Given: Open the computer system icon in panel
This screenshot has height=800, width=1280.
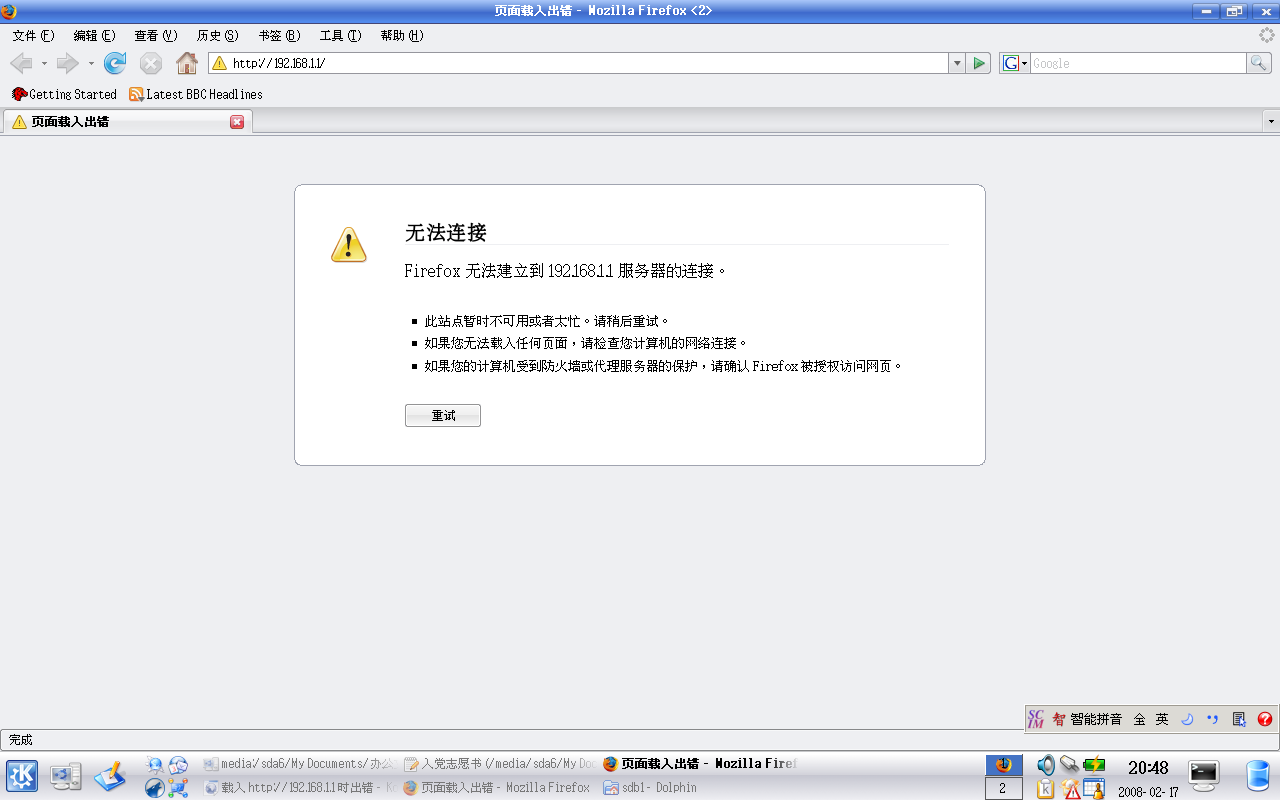Looking at the screenshot, I should coord(66,777).
